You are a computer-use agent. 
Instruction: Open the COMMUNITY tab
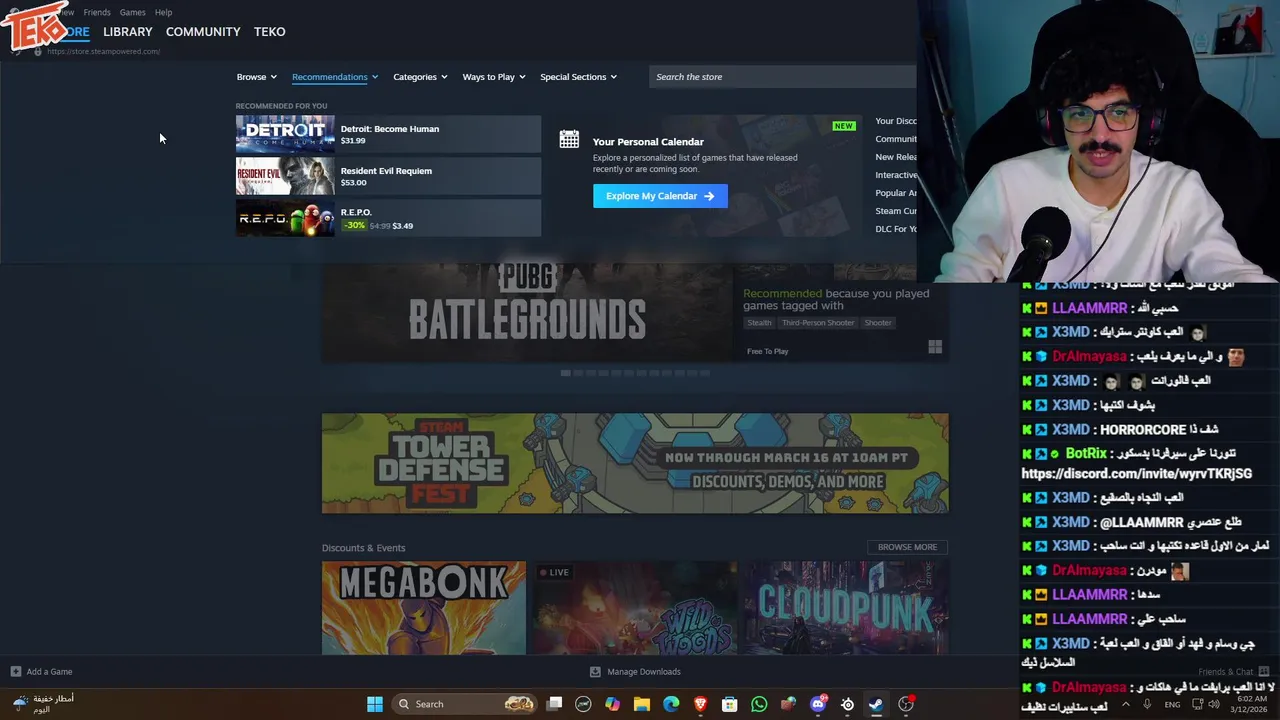point(203,32)
